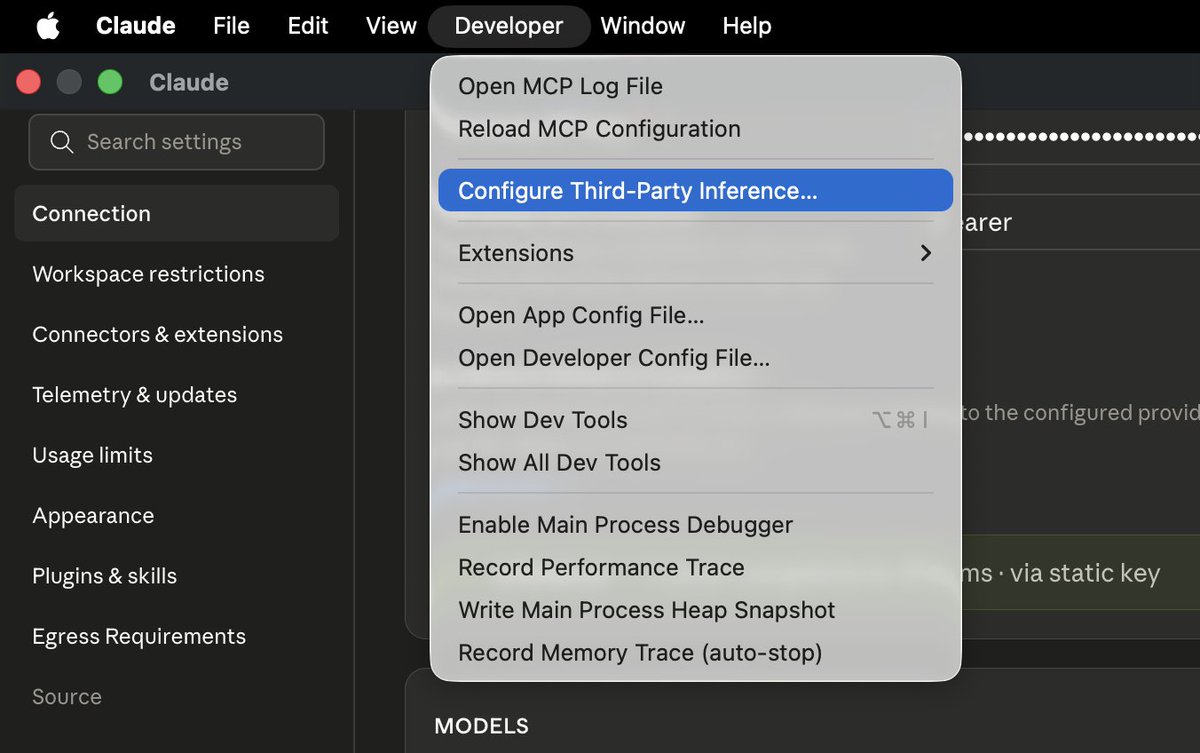Screen dimensions: 1200x753
Task: Select Open App Config File…
Action: coord(695,315)
